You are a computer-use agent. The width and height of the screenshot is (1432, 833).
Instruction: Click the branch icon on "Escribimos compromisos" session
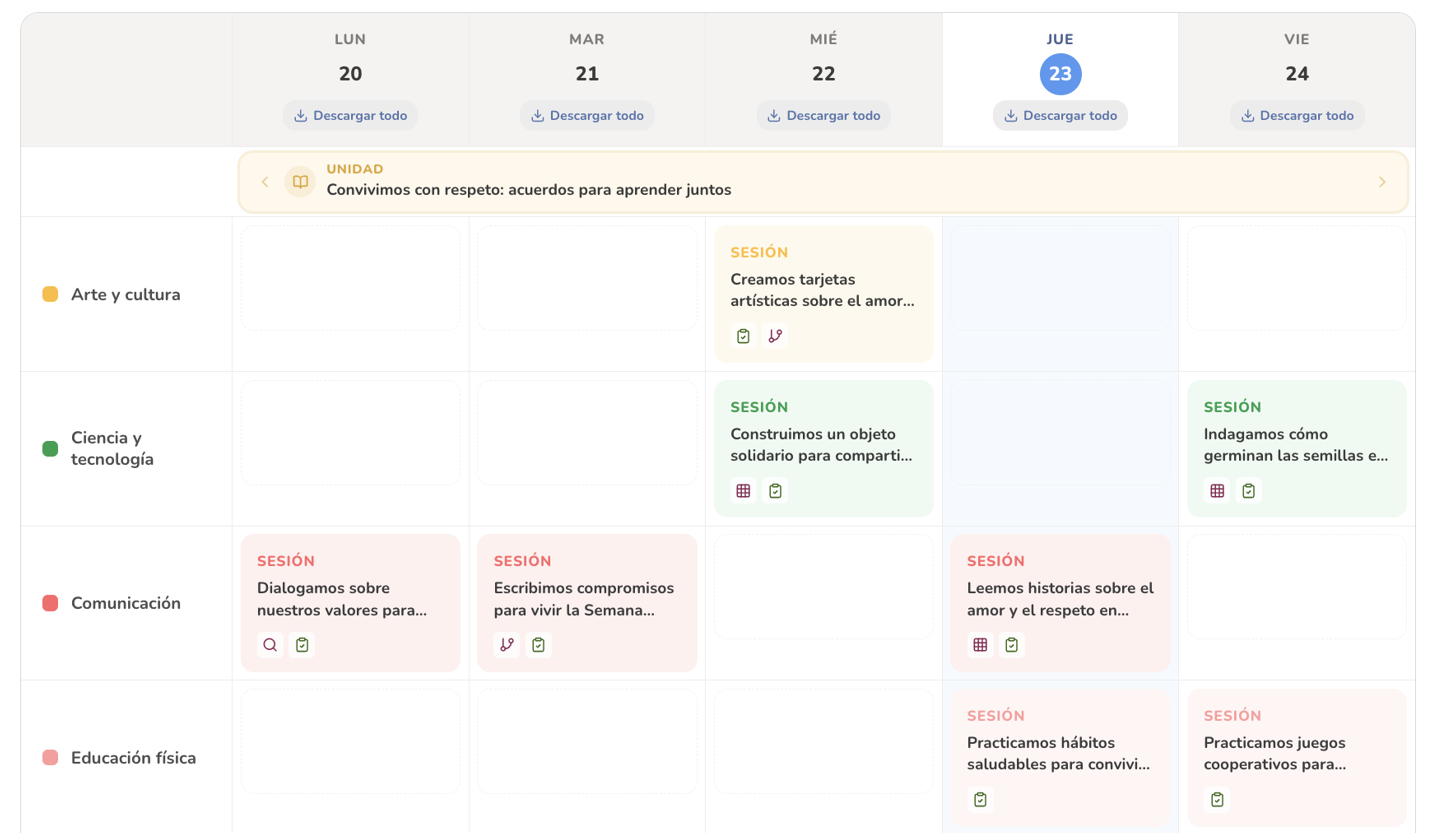click(507, 645)
